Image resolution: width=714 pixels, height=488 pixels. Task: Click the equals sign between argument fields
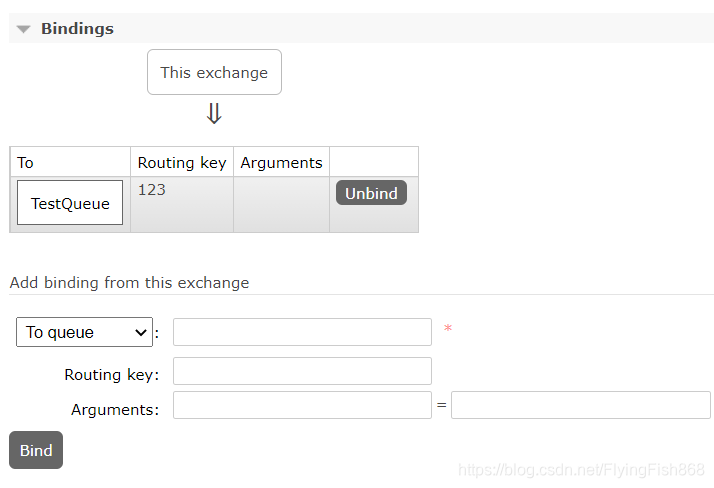click(x=441, y=405)
